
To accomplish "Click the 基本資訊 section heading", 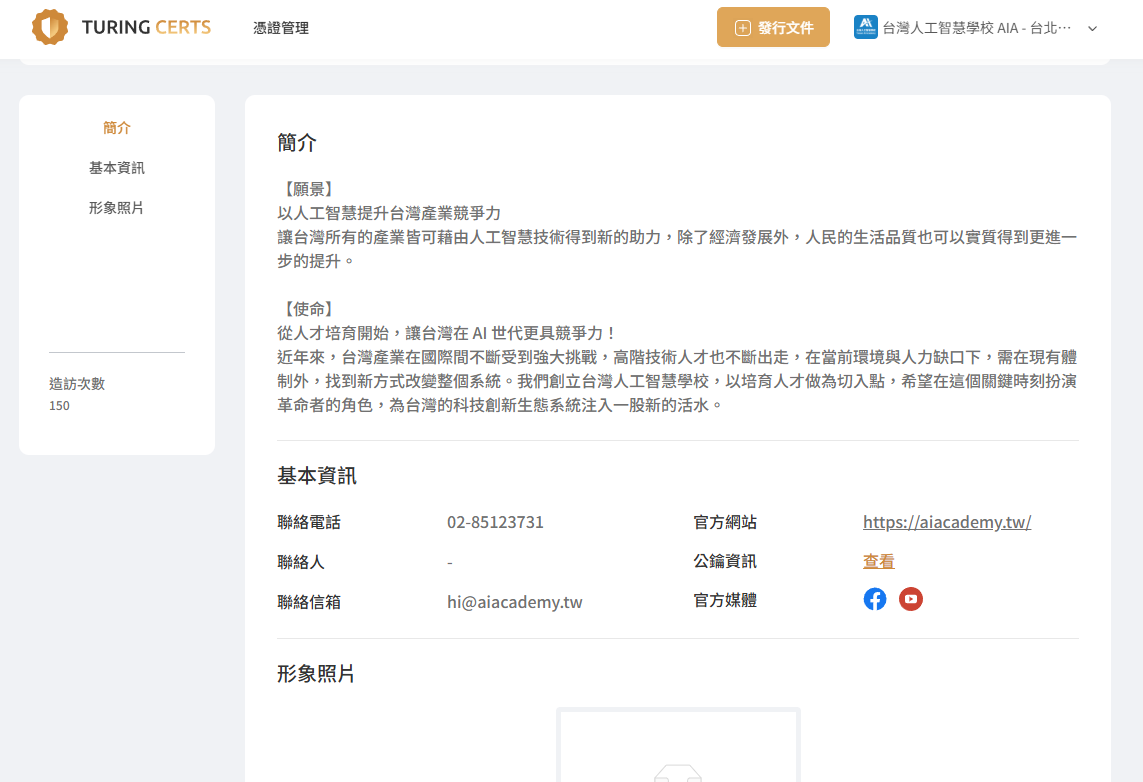I will coord(317,476).
